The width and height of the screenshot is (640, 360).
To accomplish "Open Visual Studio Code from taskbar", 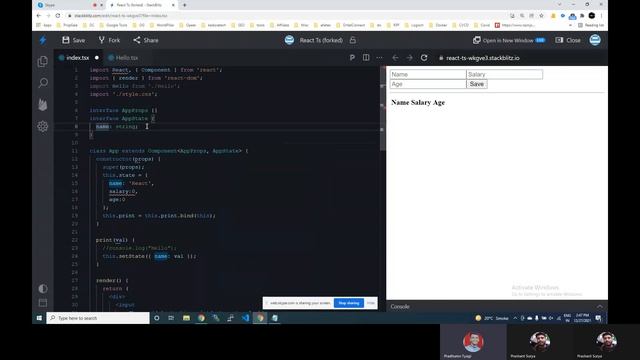I will coord(245,318).
